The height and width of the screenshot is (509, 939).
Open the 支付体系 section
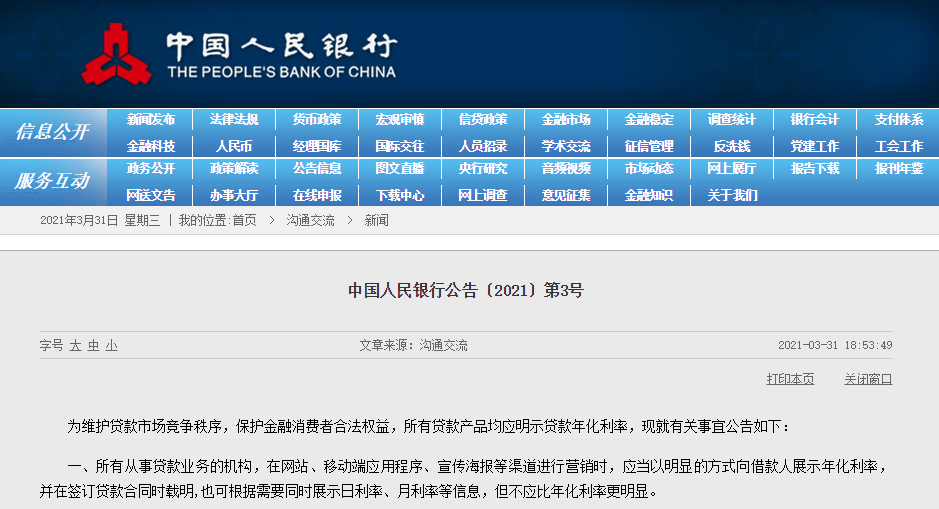click(898, 120)
